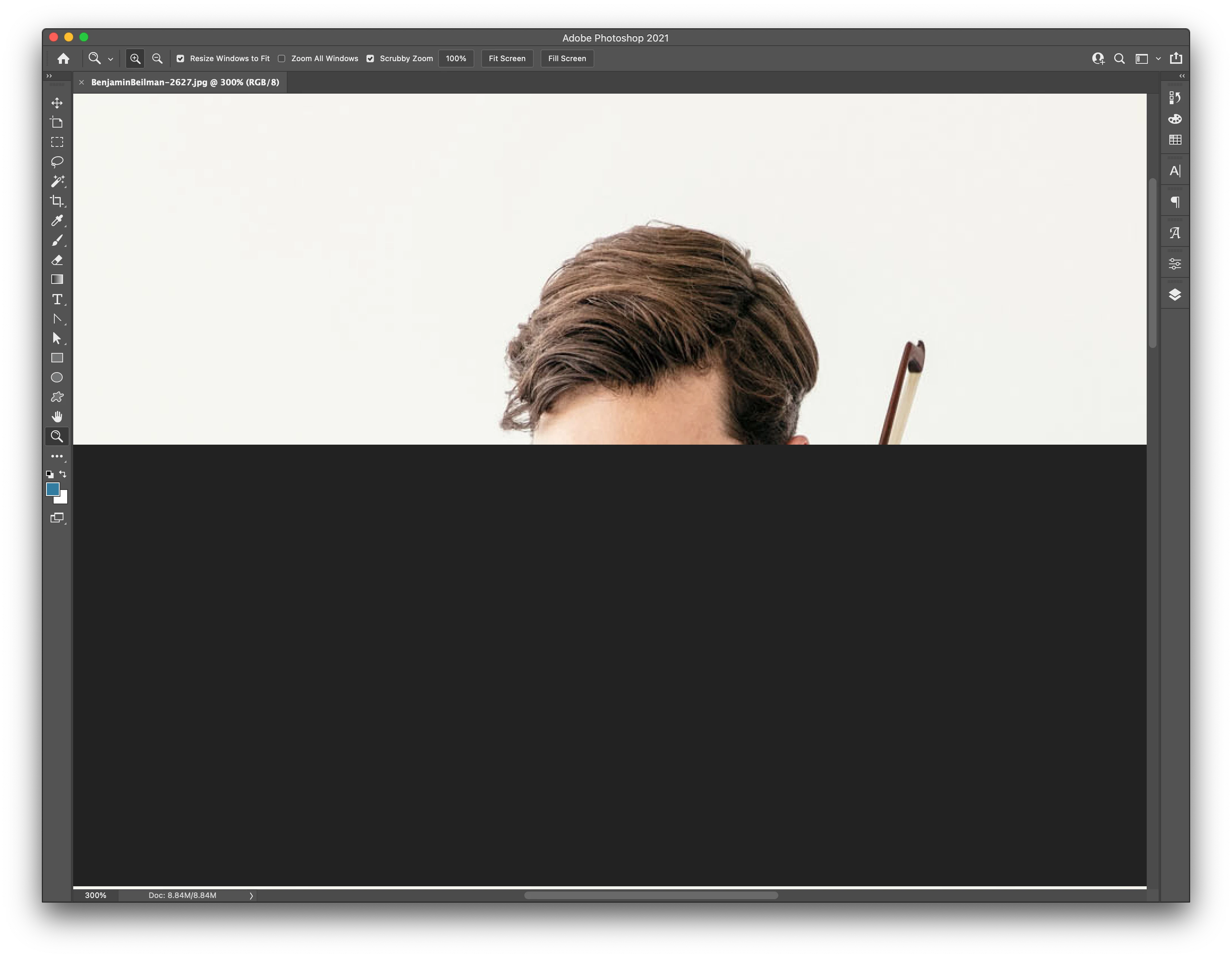
Task: Expand the status bar Doc info arrow
Action: (251, 895)
